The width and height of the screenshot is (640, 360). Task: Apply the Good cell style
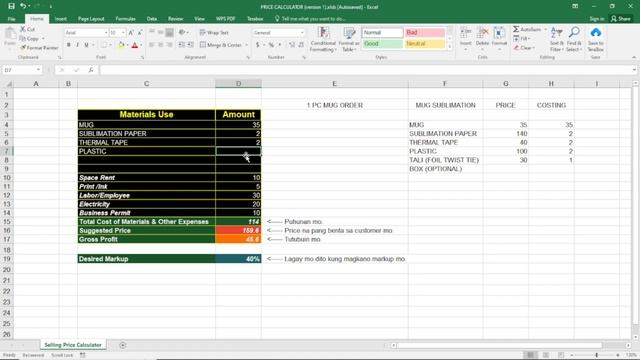[382, 44]
